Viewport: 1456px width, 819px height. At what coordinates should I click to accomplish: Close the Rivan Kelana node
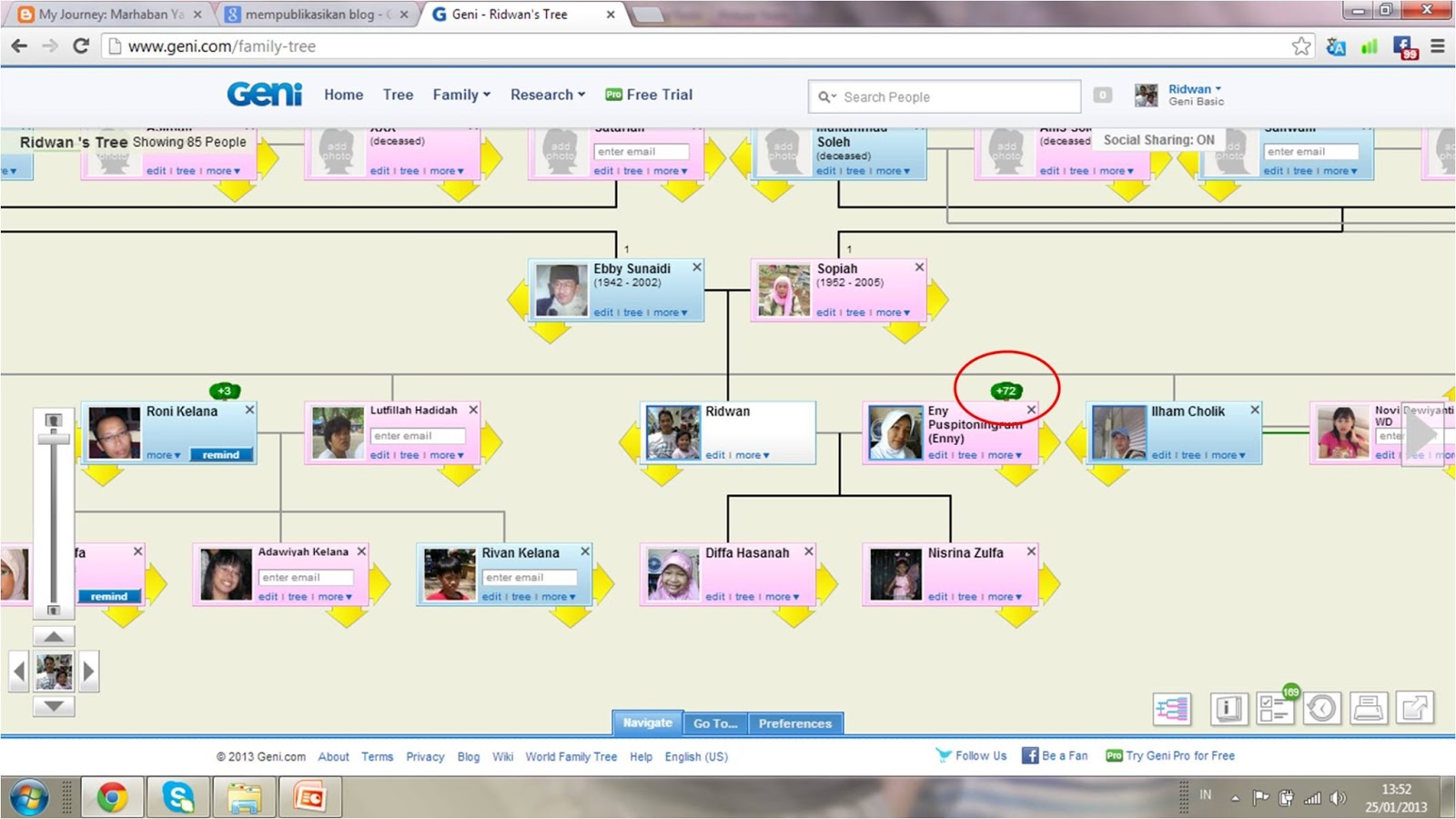click(x=585, y=551)
